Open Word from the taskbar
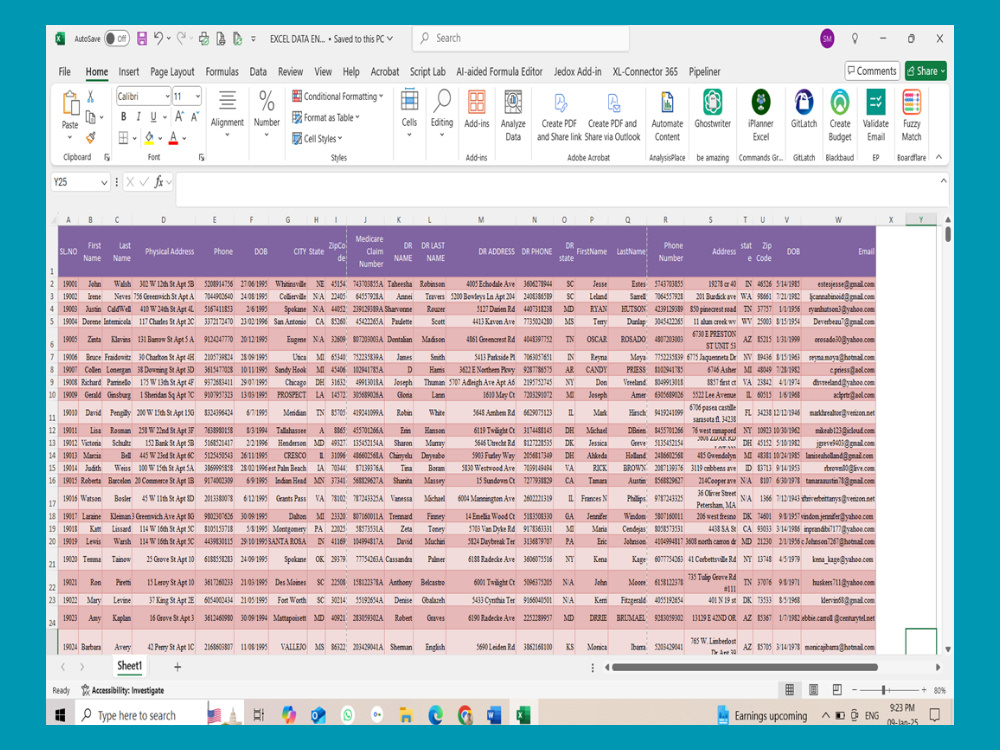This screenshot has width=1000, height=750. pos(494,715)
